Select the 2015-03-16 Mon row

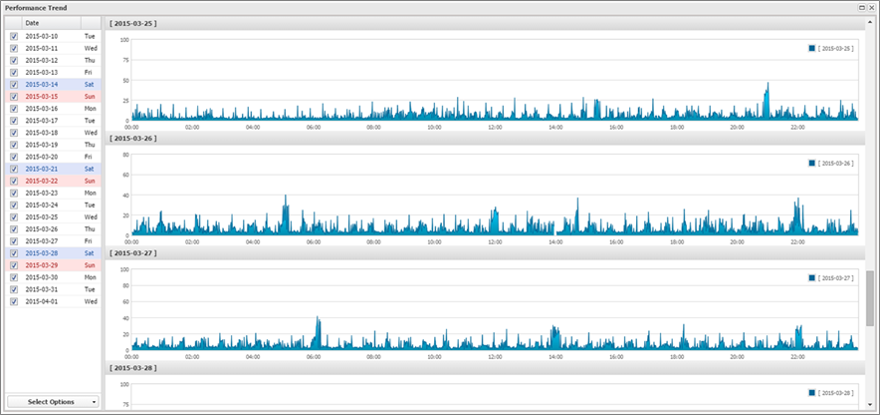[53, 108]
